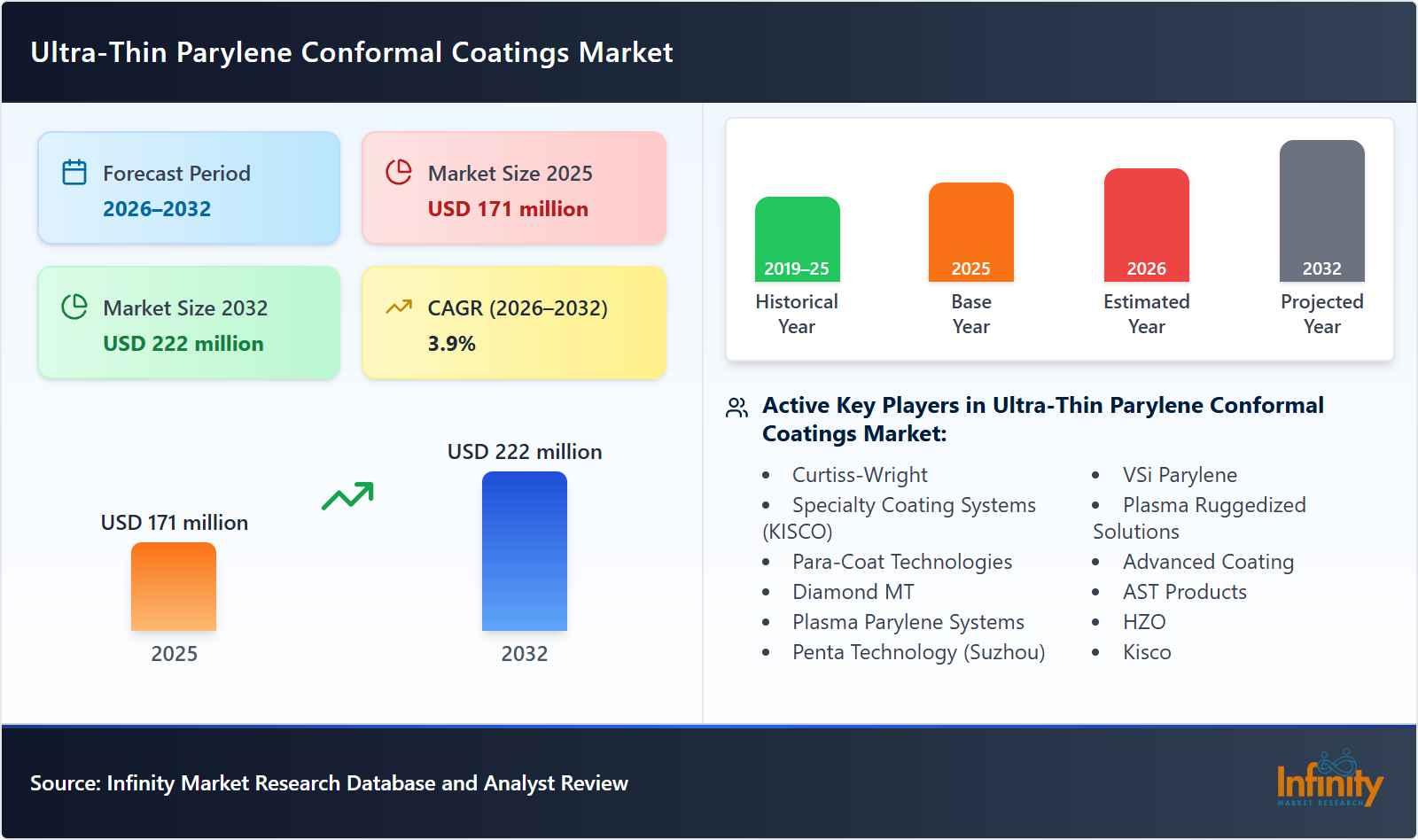The height and width of the screenshot is (840, 1418).
Task: Click the pie chart icon beside Market Size 2025
Action: coord(399,172)
